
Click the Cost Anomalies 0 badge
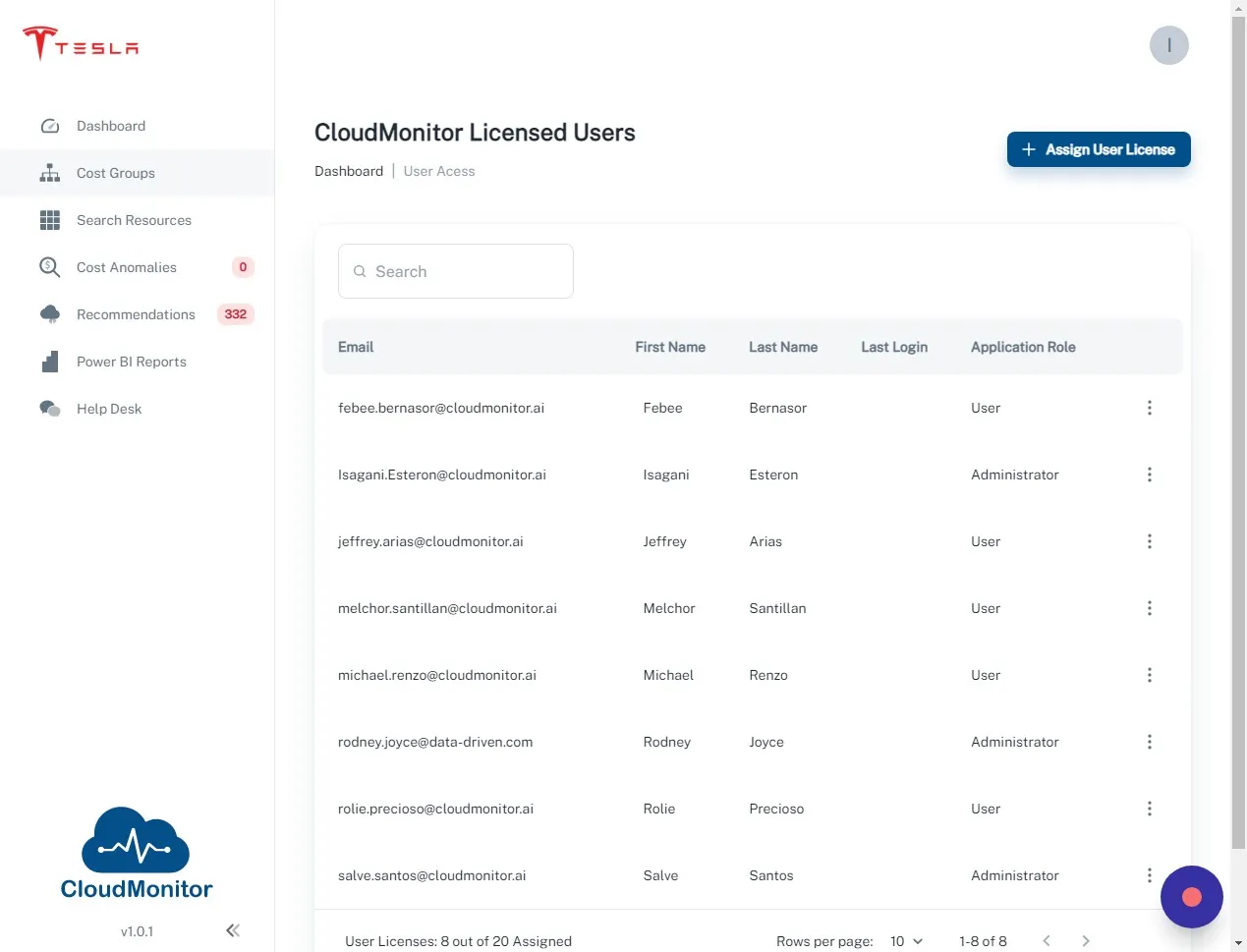pyautogui.click(x=243, y=267)
